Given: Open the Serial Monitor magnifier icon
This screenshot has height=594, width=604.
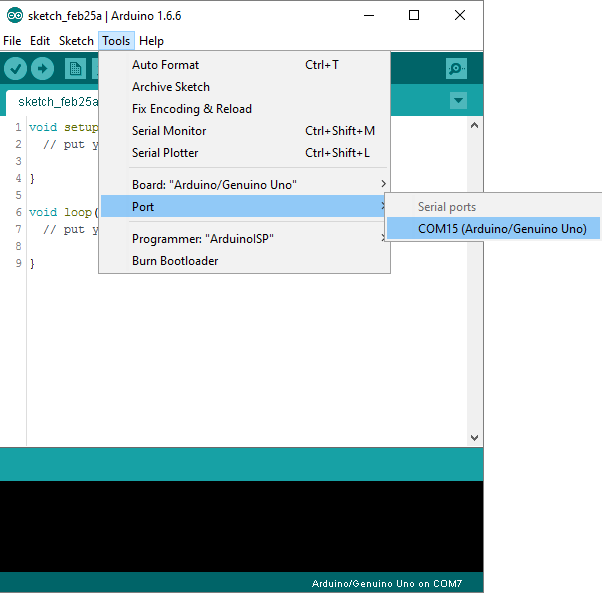Looking at the screenshot, I should point(456,69).
